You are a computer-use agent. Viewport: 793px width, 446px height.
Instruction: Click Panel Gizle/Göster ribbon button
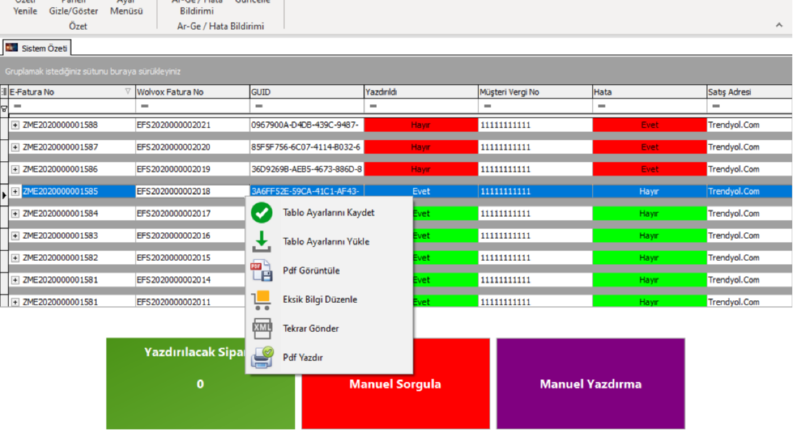click(x=73, y=8)
